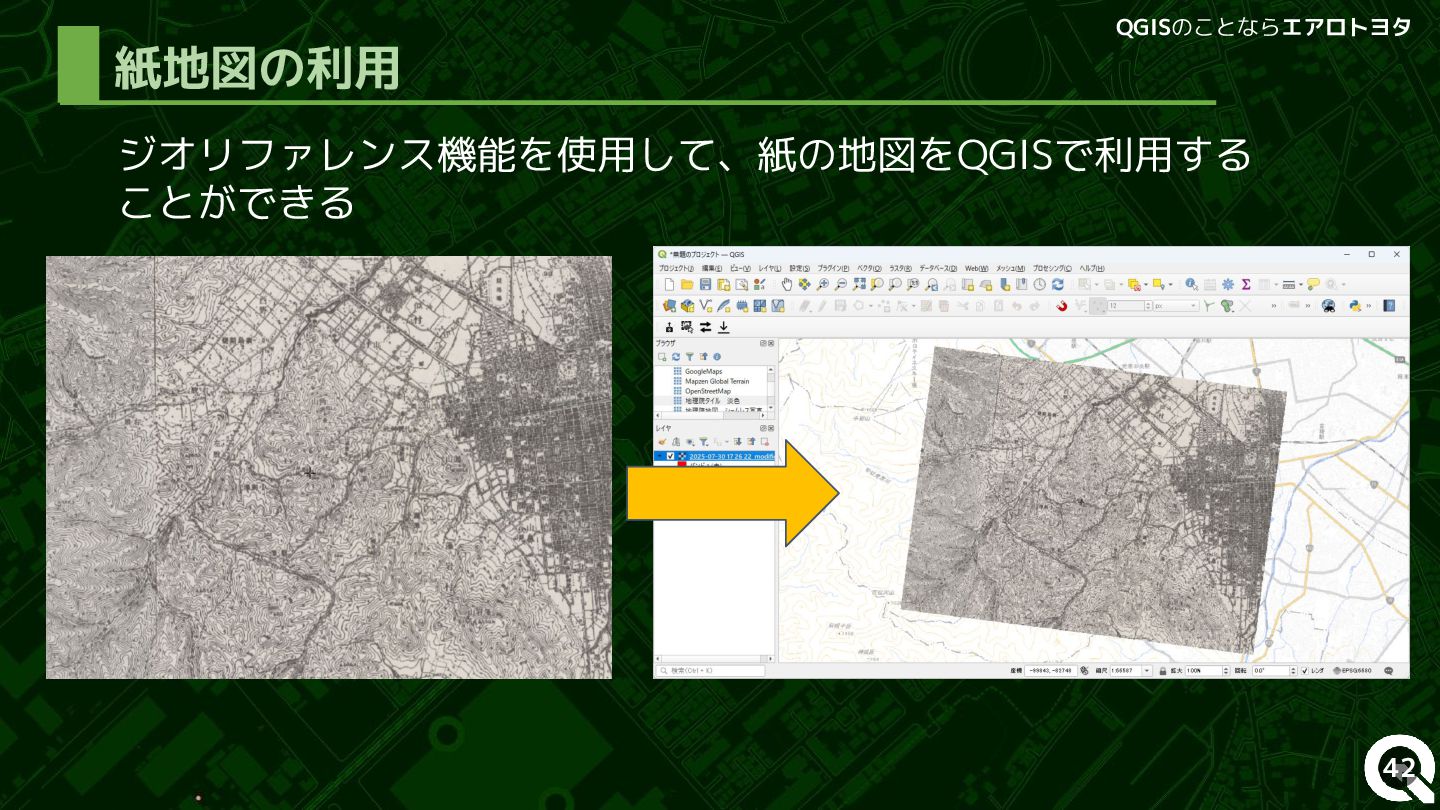1440x810 pixels.
Task: Click the Browser panel vertical scrollbar
Action: [x=771, y=389]
